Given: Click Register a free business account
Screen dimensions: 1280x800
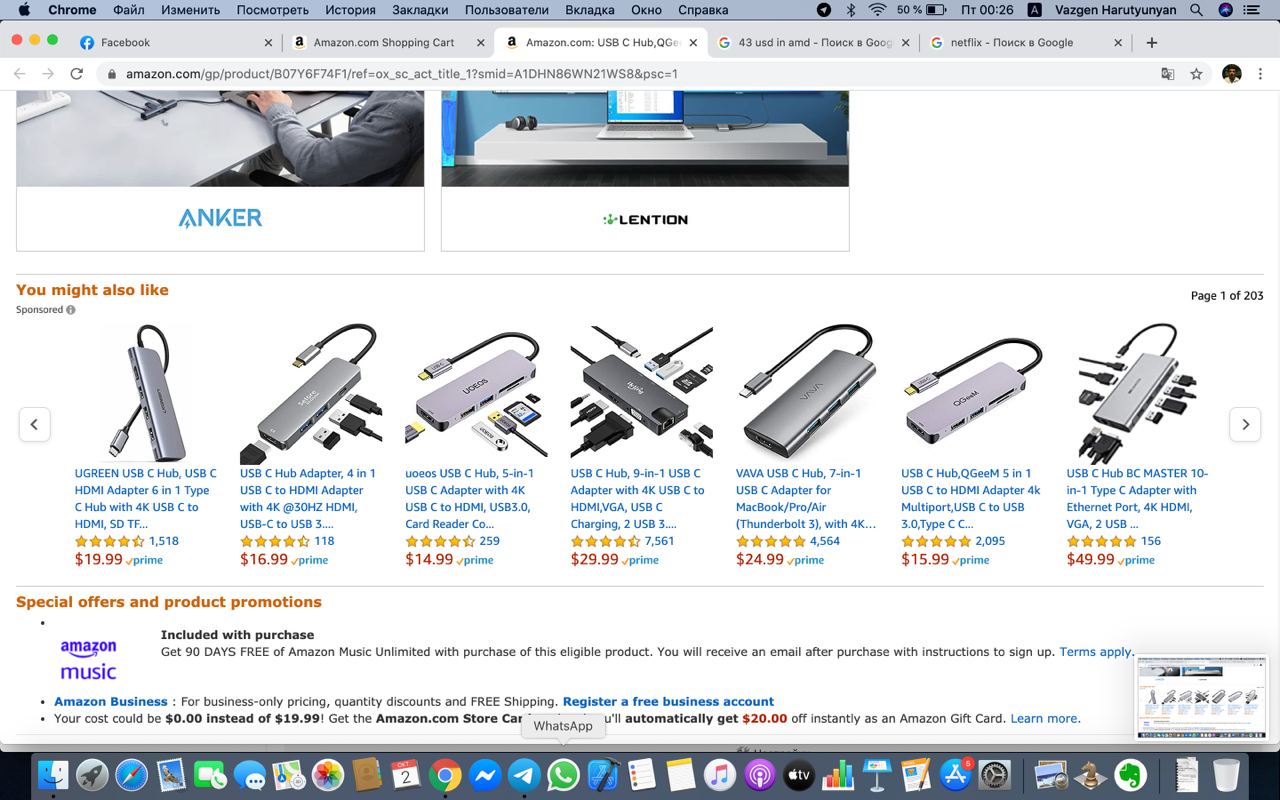Looking at the screenshot, I should pyautogui.click(x=668, y=702).
